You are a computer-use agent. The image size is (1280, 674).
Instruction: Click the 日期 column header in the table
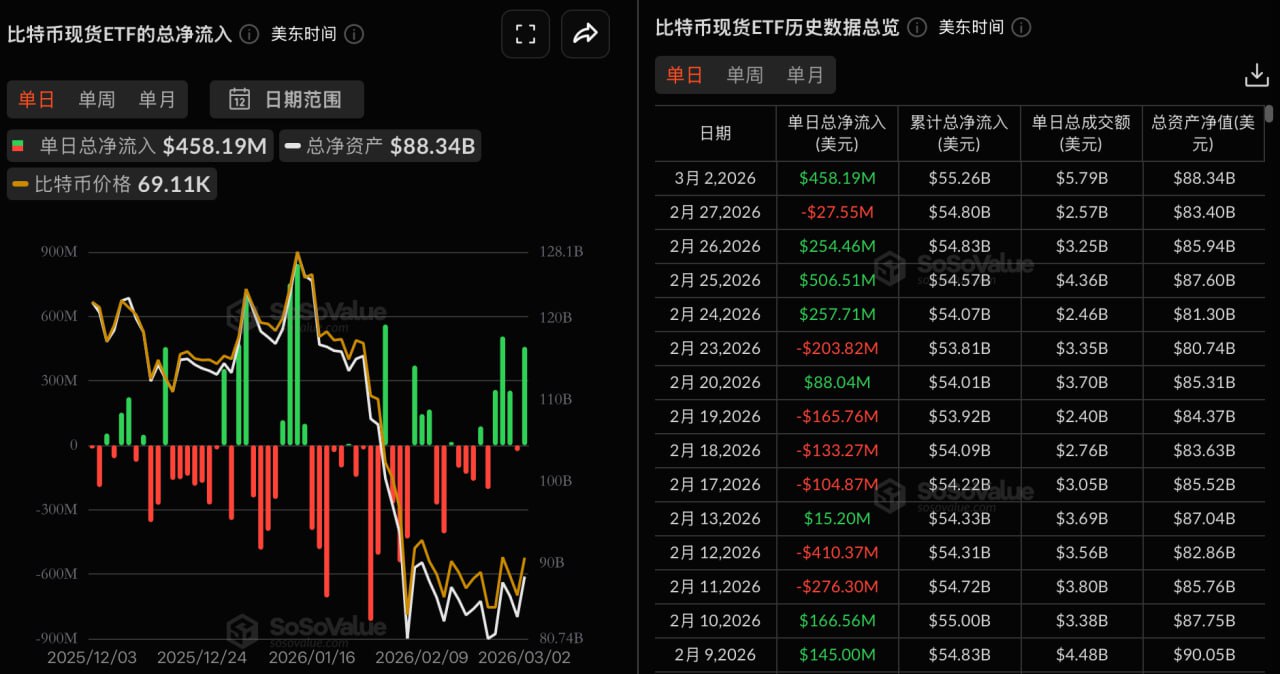click(x=715, y=133)
